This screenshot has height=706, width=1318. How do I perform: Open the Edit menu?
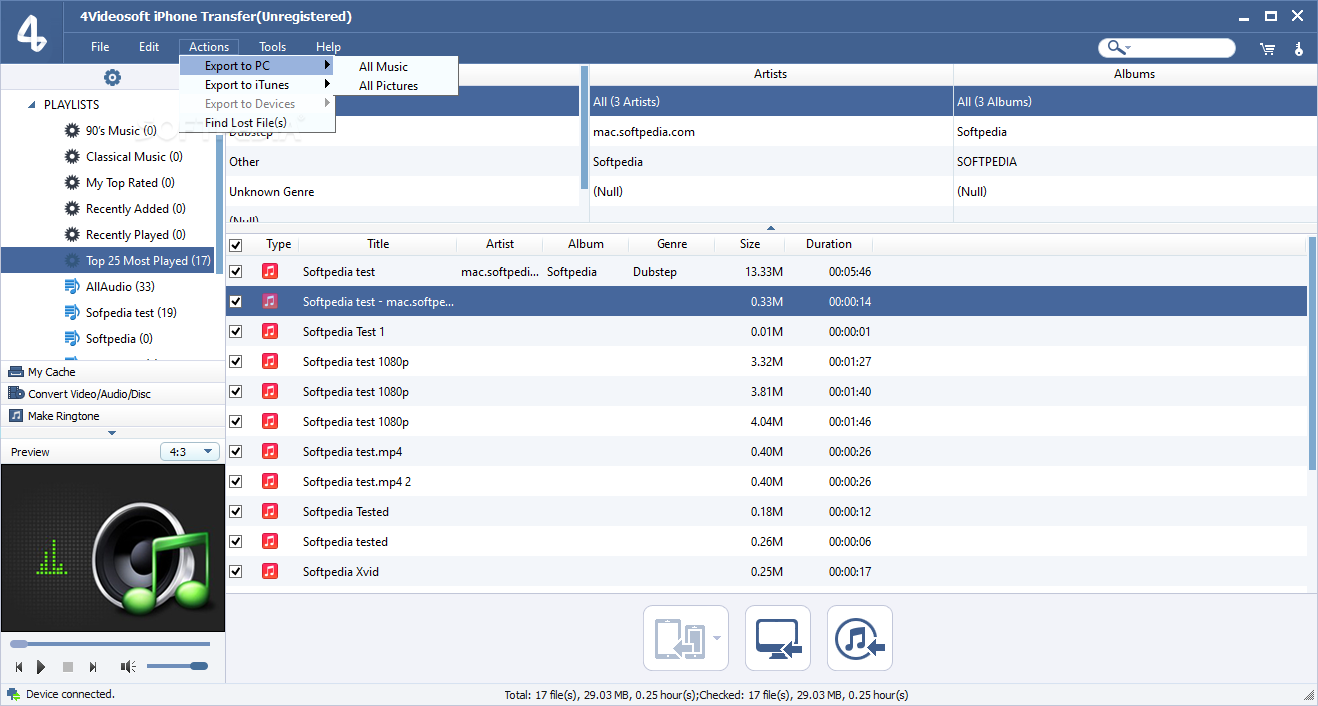coord(149,47)
